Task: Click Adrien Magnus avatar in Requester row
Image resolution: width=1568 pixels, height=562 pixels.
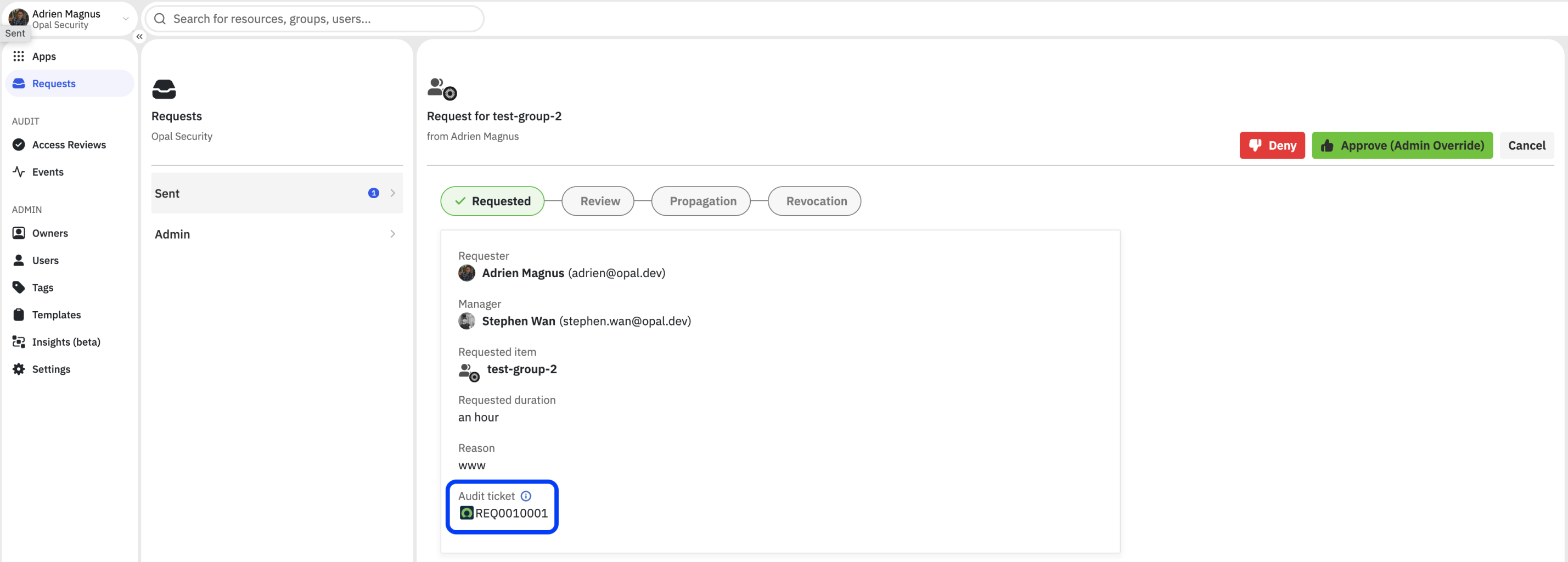Action: [467, 273]
